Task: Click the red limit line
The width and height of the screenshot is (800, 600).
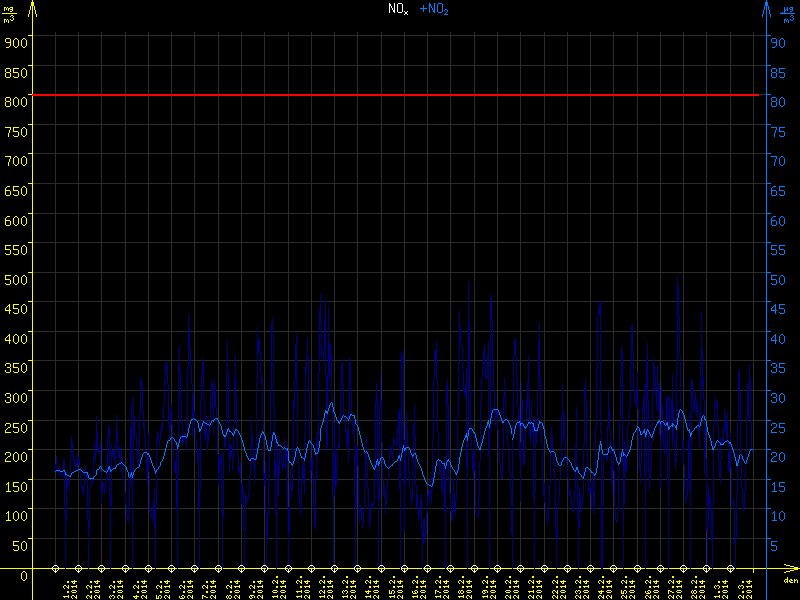Action: [400, 95]
